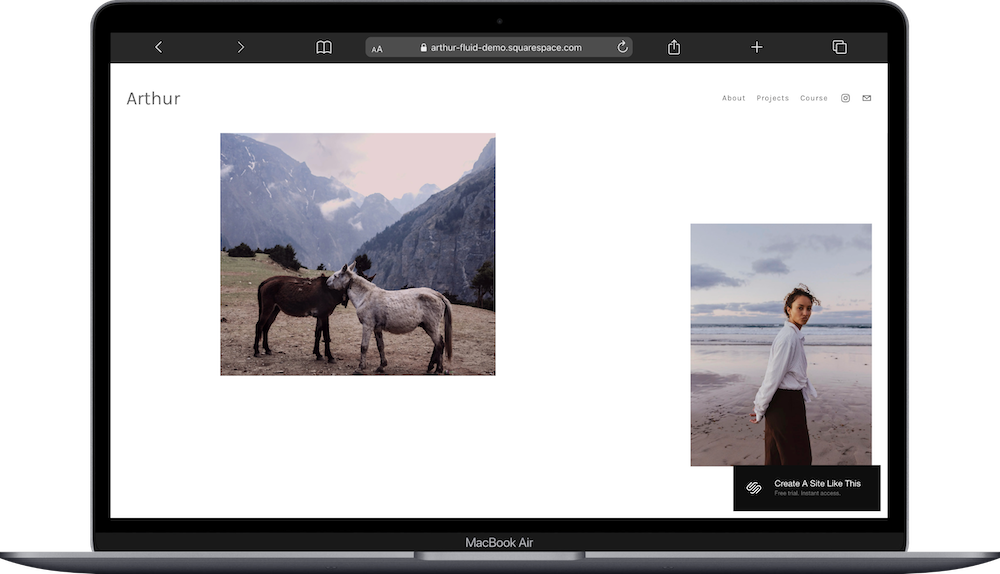Open the bookmarks book icon
The width and height of the screenshot is (1000, 574).
point(324,47)
